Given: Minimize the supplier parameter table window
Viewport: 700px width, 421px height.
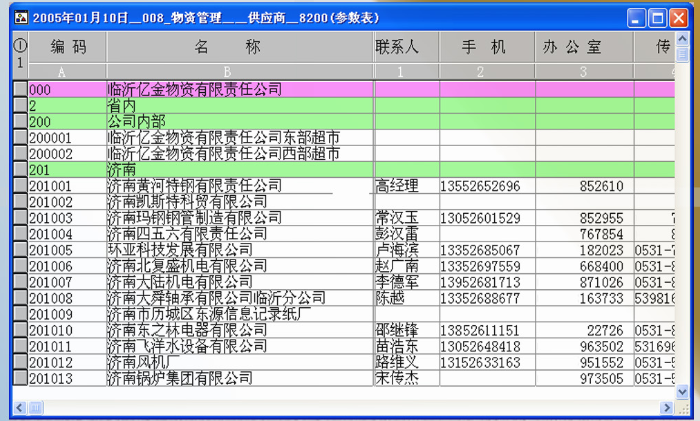Looking at the screenshot, I should [x=637, y=17].
